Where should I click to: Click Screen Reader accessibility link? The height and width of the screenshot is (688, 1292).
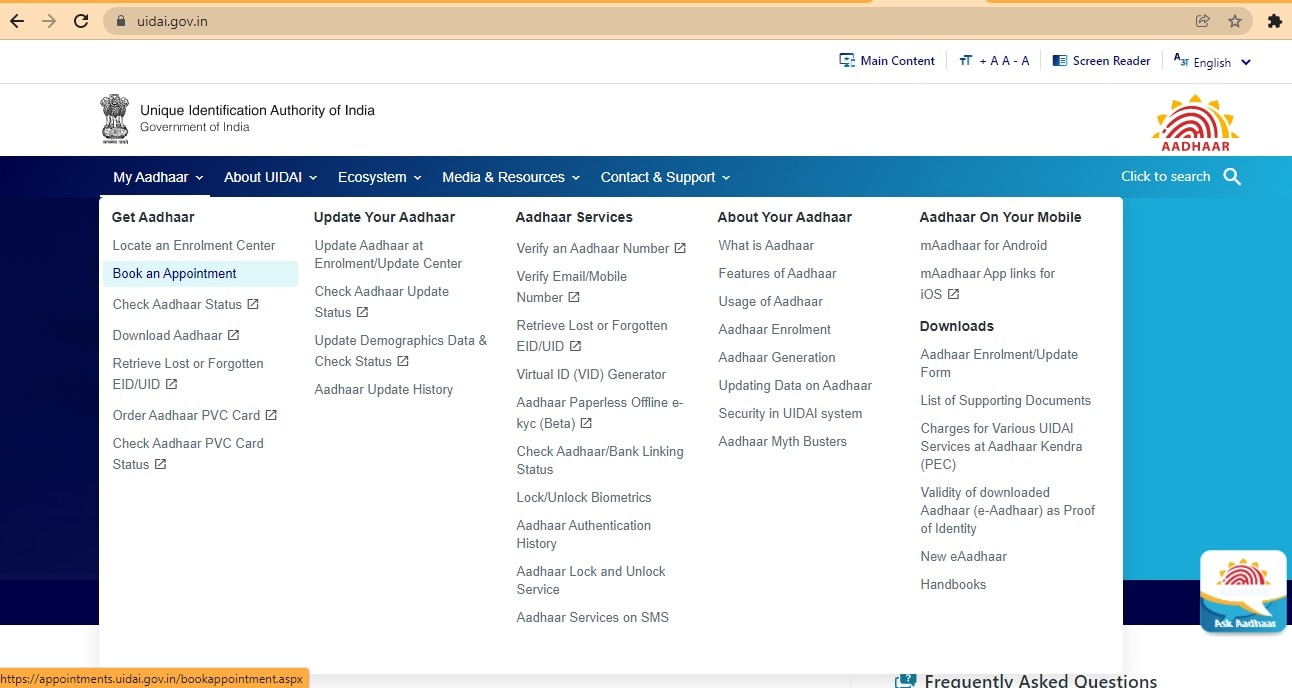pyautogui.click(x=1101, y=61)
